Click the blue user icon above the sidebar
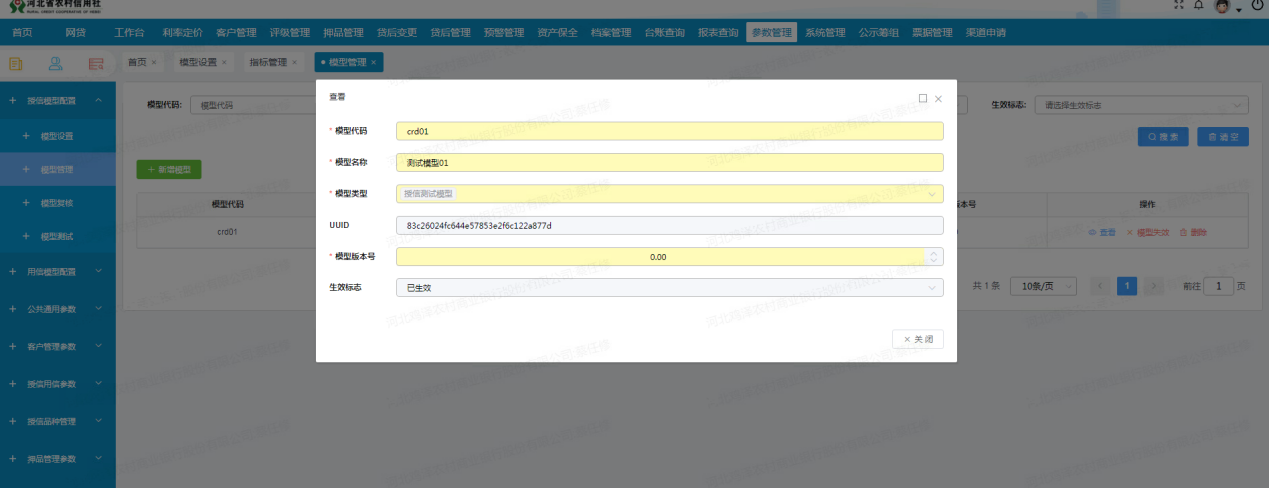 coord(56,63)
